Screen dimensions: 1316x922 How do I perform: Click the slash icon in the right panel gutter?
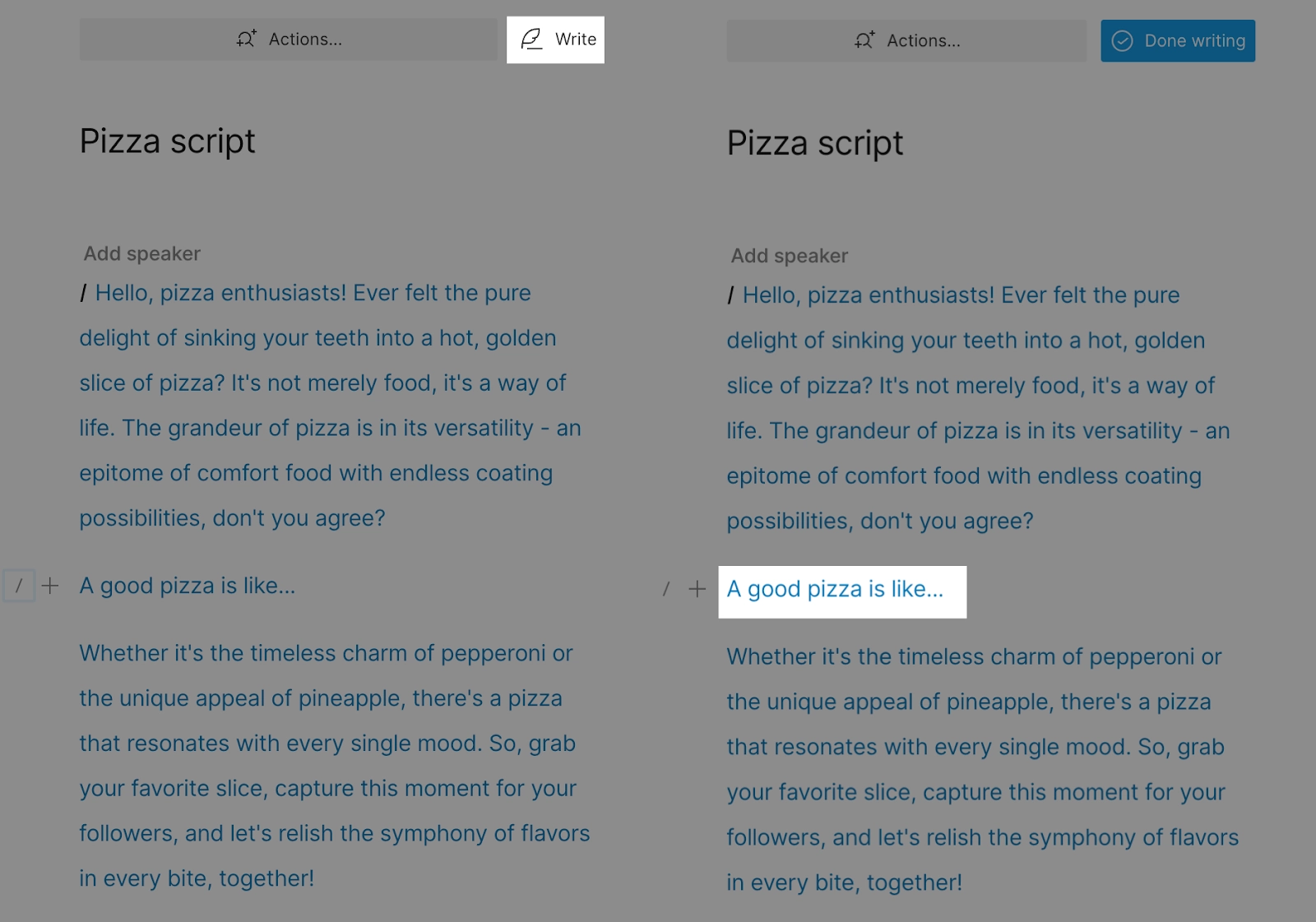click(x=665, y=589)
